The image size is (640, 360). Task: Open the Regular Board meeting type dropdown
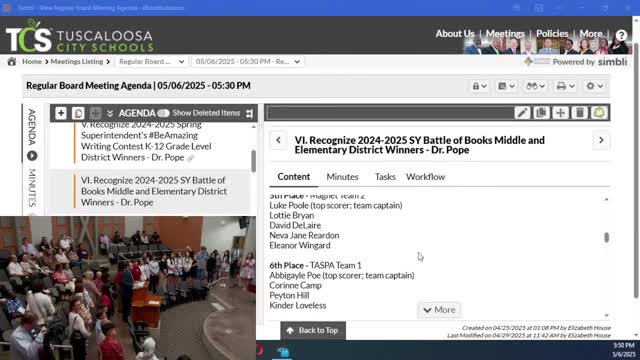point(151,62)
